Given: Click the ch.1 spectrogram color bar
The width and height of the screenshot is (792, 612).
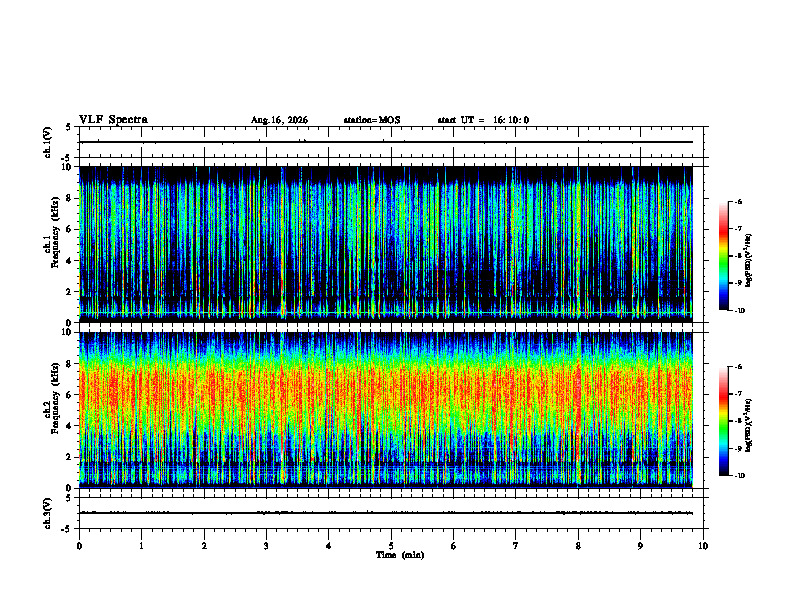Looking at the screenshot, I should [x=723, y=256].
